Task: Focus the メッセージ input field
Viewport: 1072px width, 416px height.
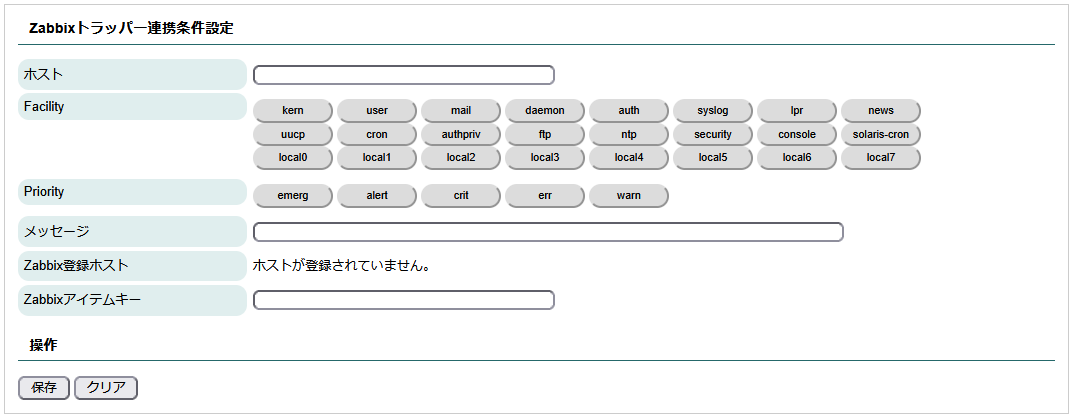Action: 548,232
